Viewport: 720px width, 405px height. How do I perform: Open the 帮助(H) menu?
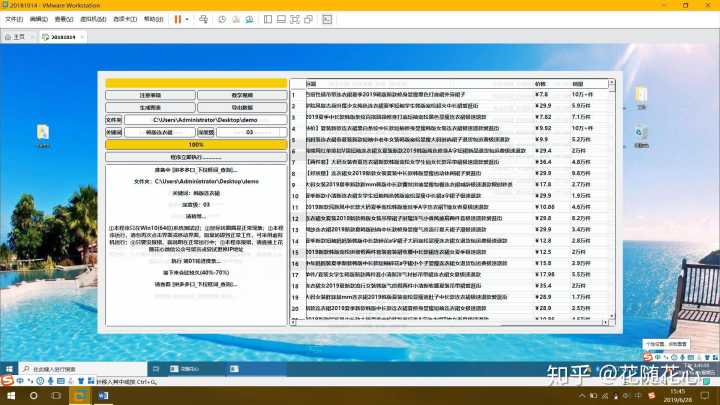point(152,19)
